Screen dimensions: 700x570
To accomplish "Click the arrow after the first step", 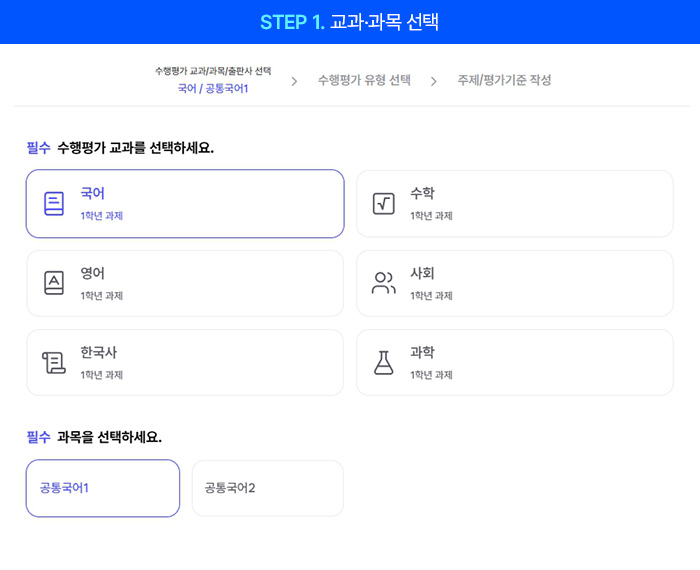I will point(294,81).
